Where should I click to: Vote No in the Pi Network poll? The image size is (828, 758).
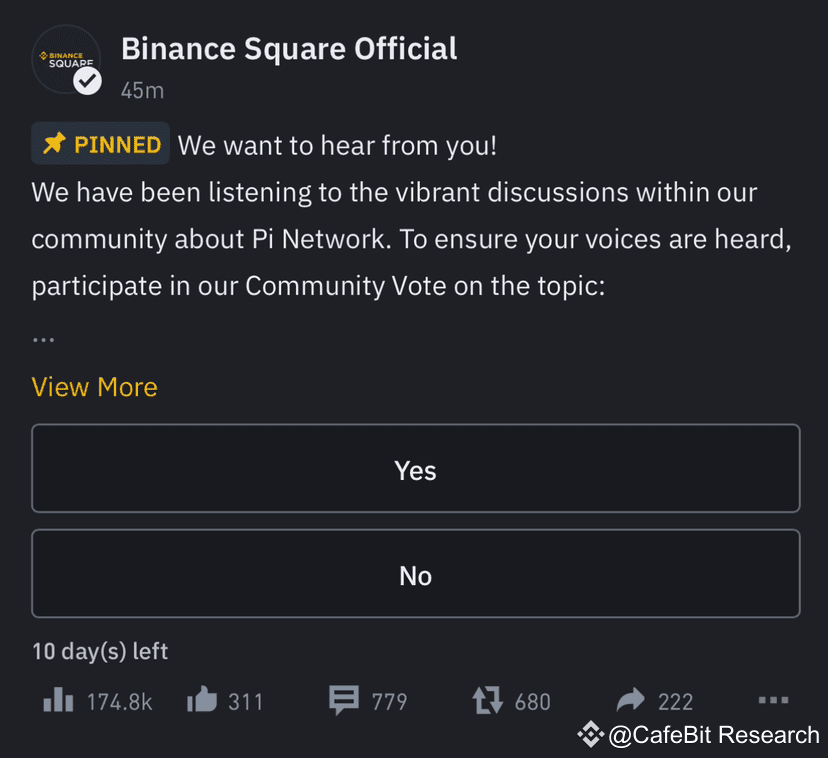point(414,574)
